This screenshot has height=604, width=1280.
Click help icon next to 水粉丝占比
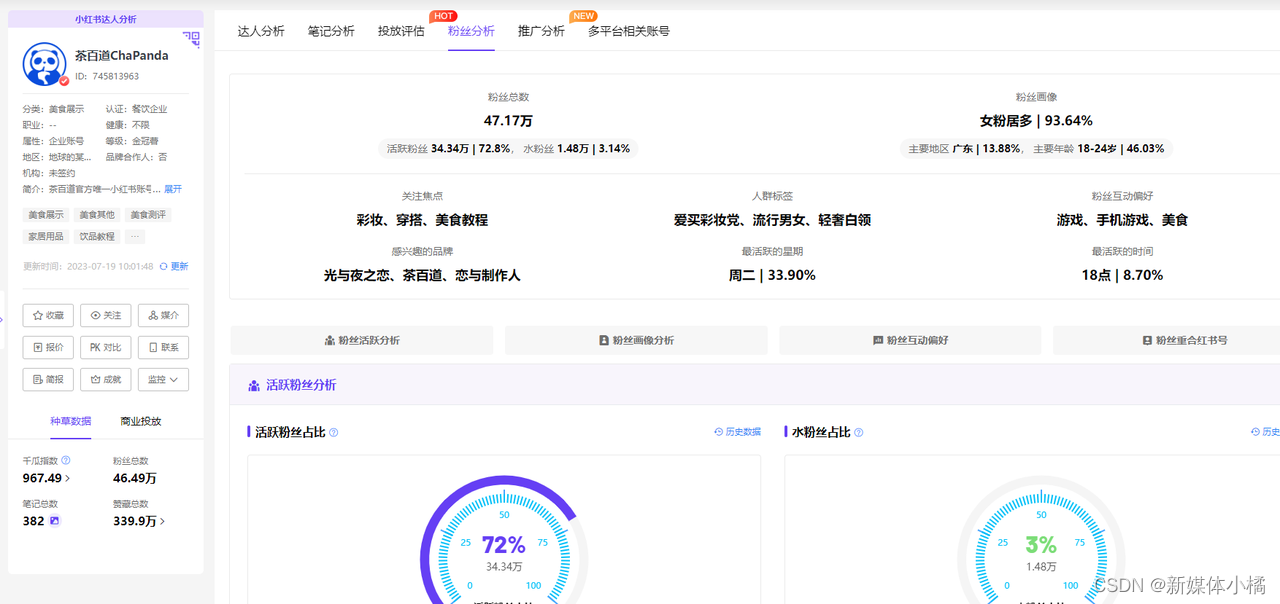point(859,433)
